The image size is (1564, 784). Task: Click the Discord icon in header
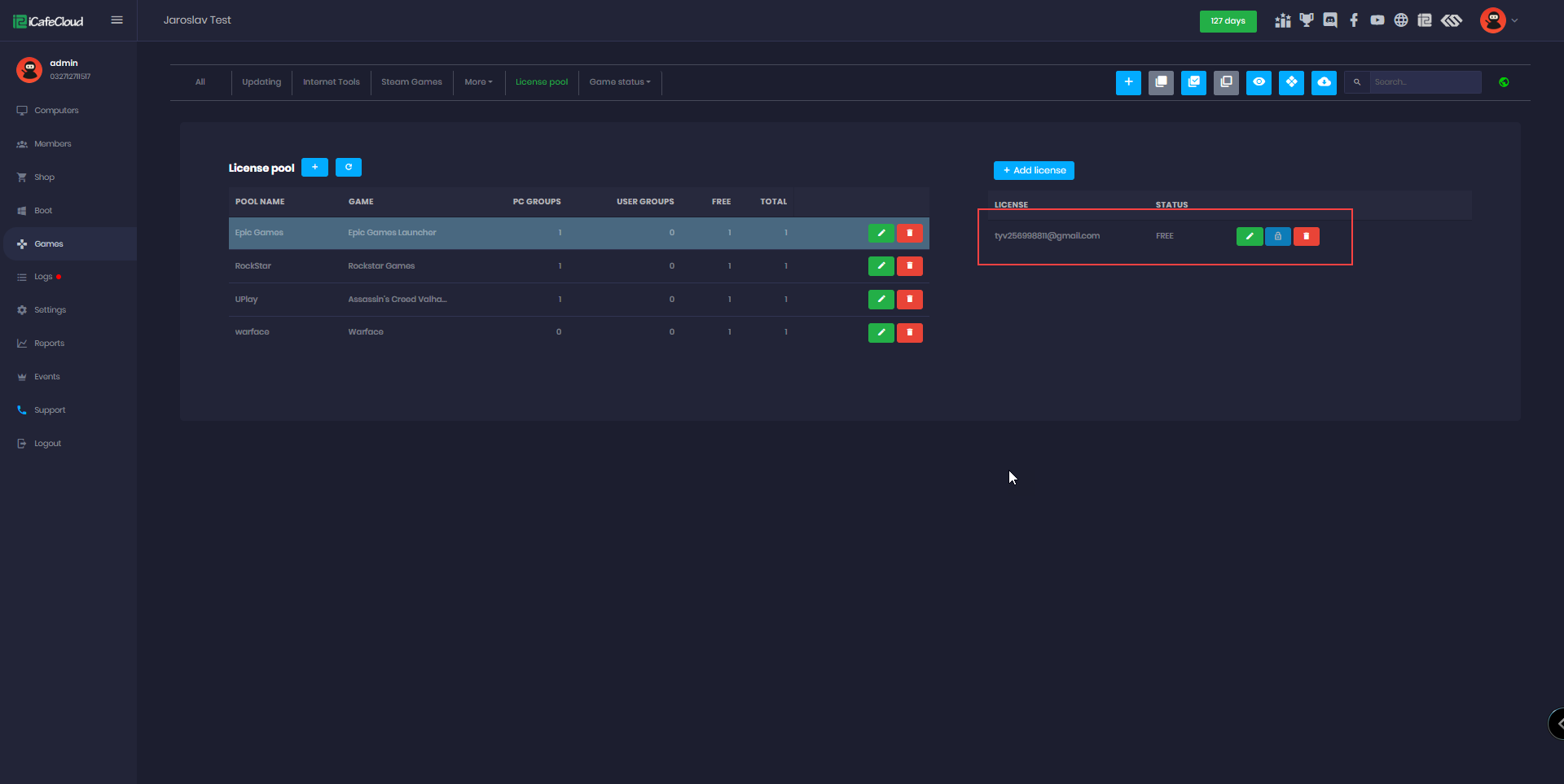point(1330,20)
